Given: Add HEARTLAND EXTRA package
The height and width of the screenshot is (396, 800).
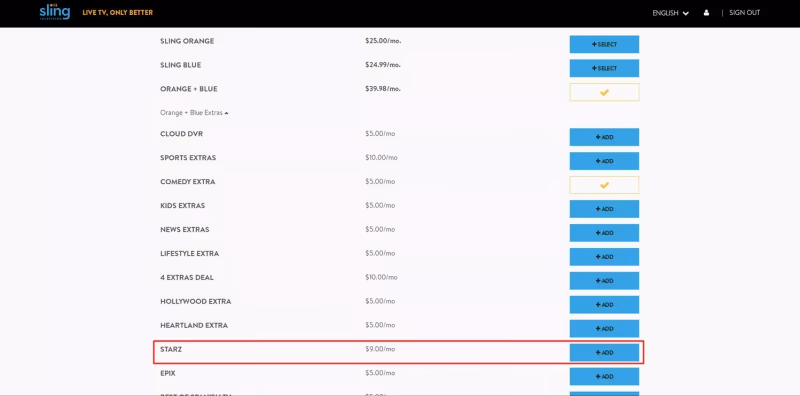Looking at the screenshot, I should coord(604,329).
